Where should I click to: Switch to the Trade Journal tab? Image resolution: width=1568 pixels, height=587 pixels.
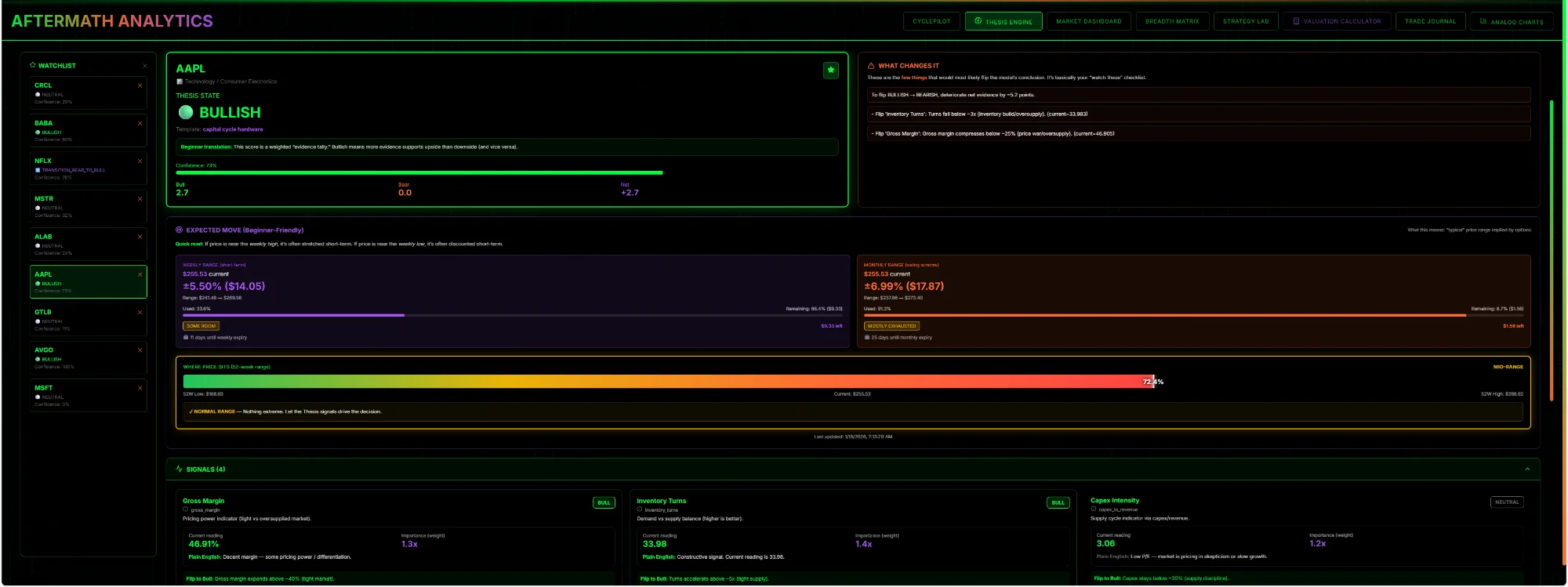click(1430, 21)
